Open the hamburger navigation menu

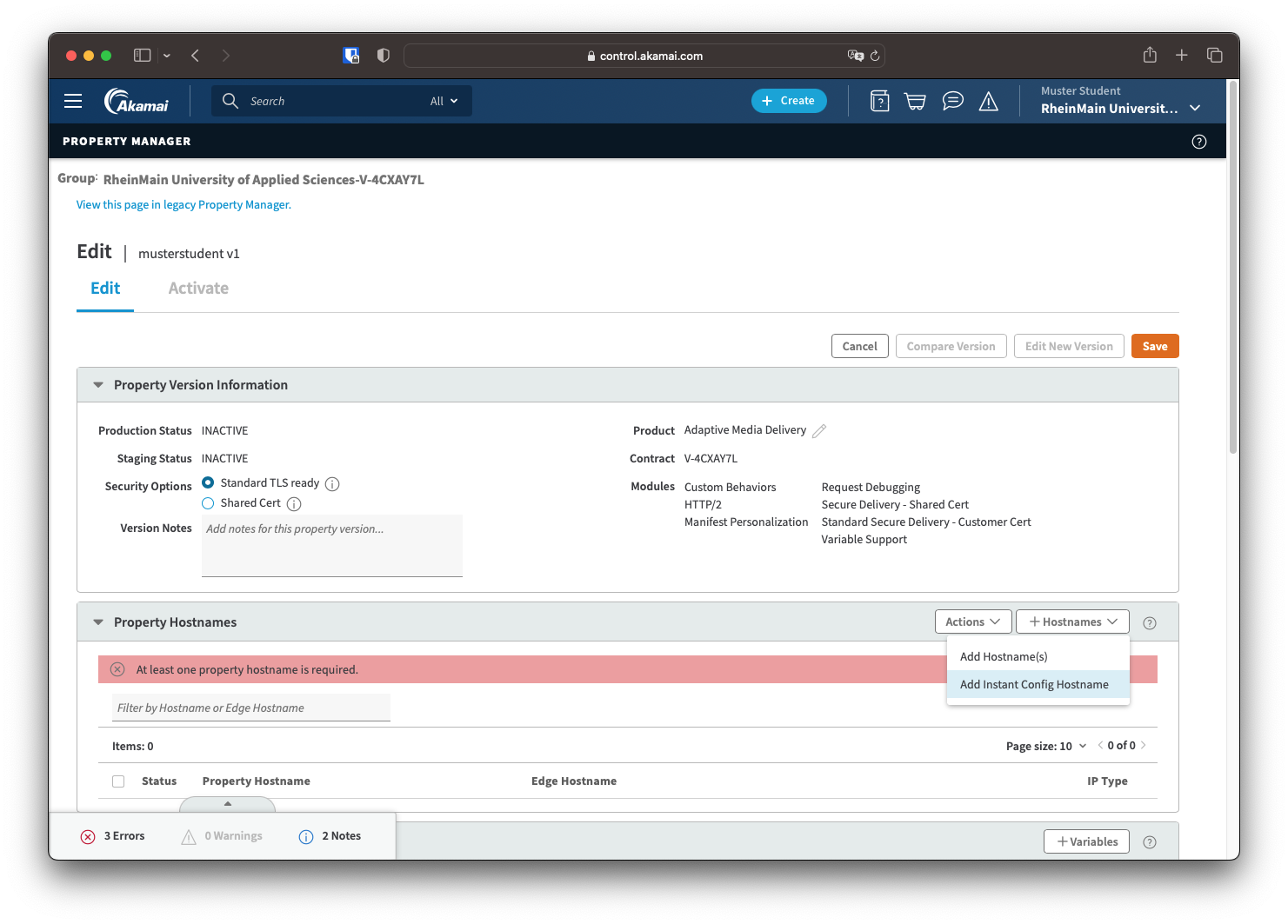point(73,101)
